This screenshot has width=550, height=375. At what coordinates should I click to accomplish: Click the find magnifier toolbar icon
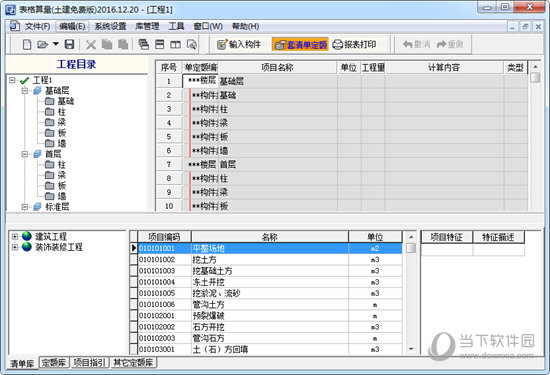pyautogui.click(x=192, y=45)
